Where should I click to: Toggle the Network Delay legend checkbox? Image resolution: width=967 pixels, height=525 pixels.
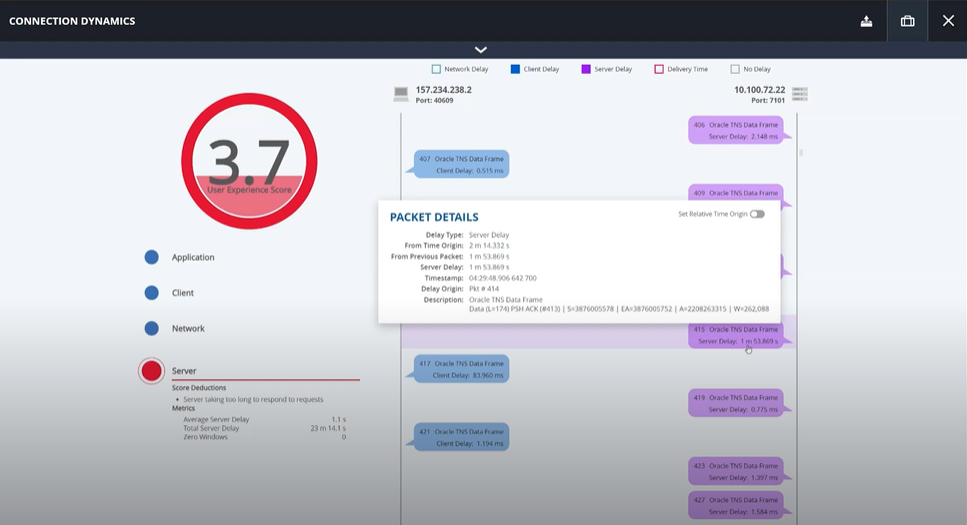click(x=436, y=69)
